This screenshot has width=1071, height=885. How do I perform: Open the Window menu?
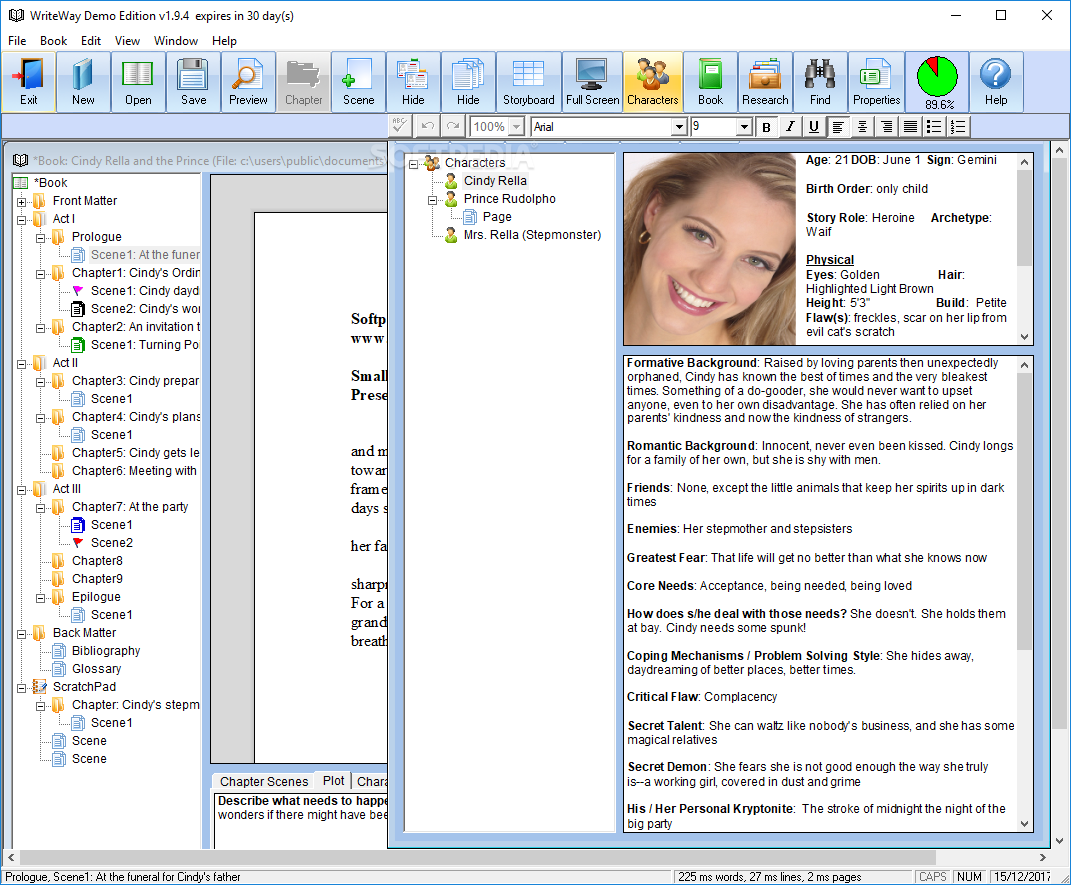176,41
